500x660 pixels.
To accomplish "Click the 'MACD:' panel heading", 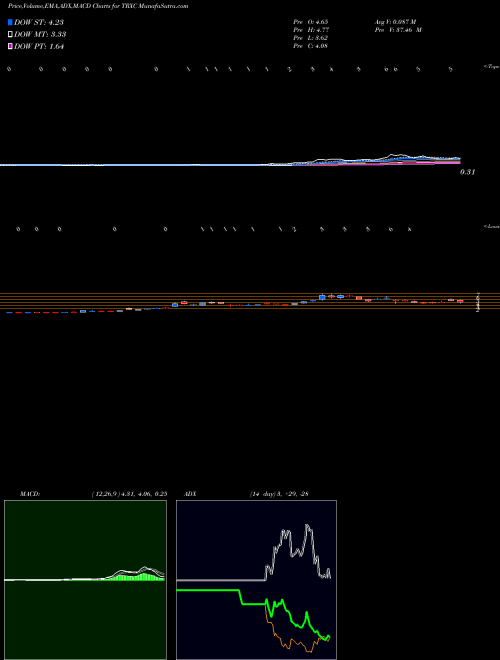I will tap(30, 494).
